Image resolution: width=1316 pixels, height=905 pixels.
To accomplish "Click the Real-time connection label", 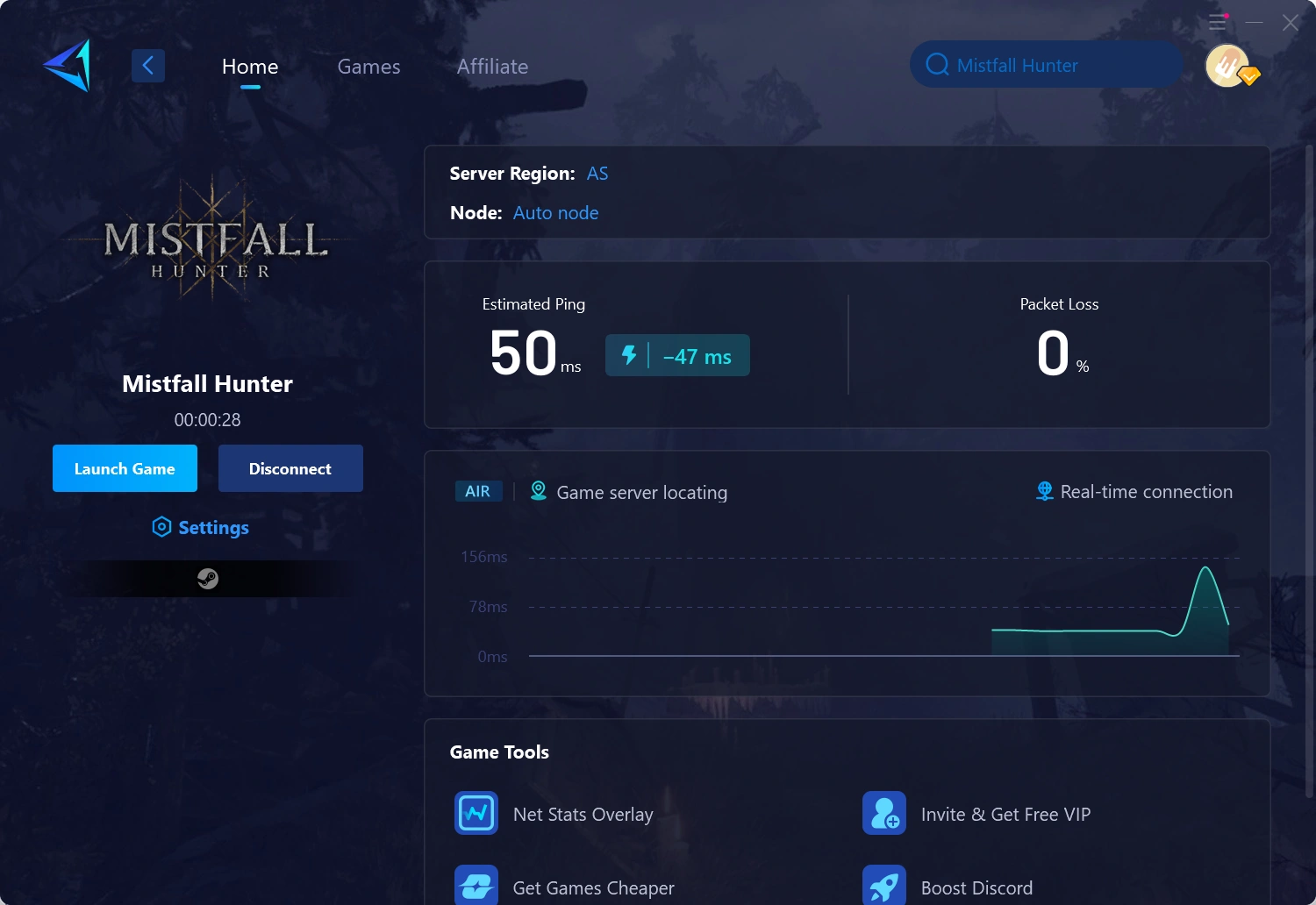I will (x=1146, y=492).
